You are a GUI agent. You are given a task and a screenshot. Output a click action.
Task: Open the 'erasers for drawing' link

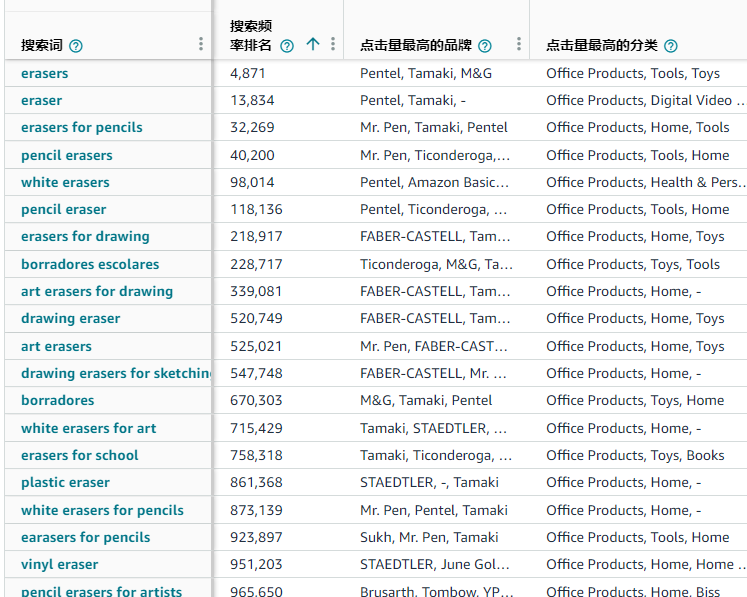[x=85, y=236]
